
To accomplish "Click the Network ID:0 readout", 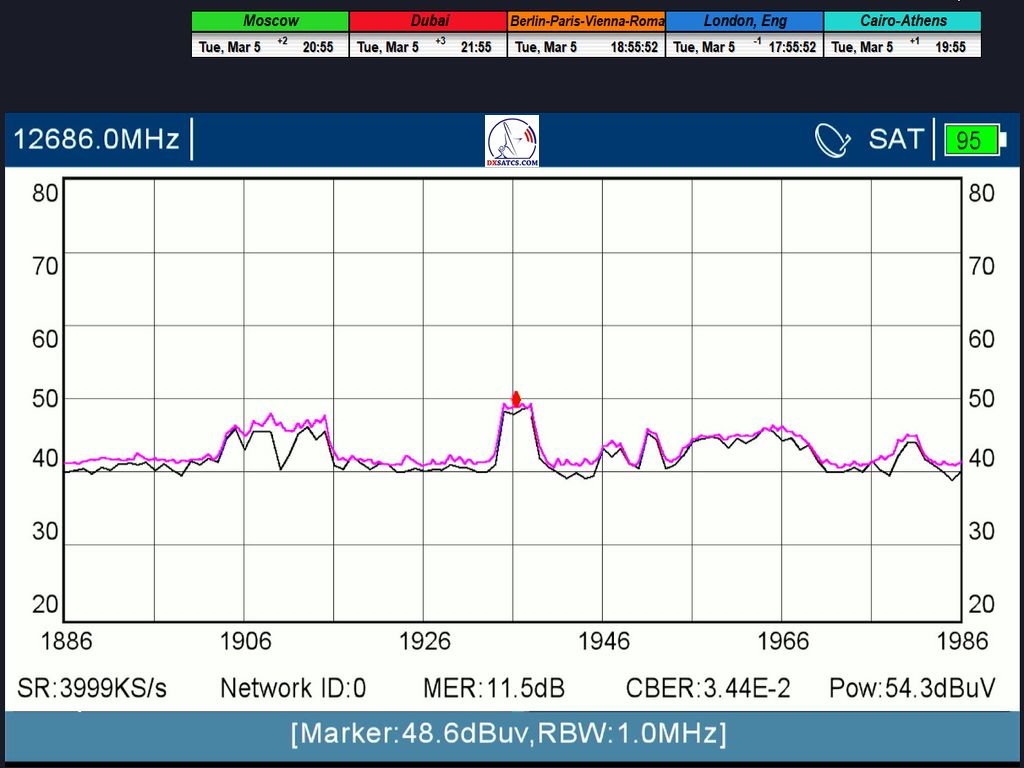I will click(x=293, y=688).
